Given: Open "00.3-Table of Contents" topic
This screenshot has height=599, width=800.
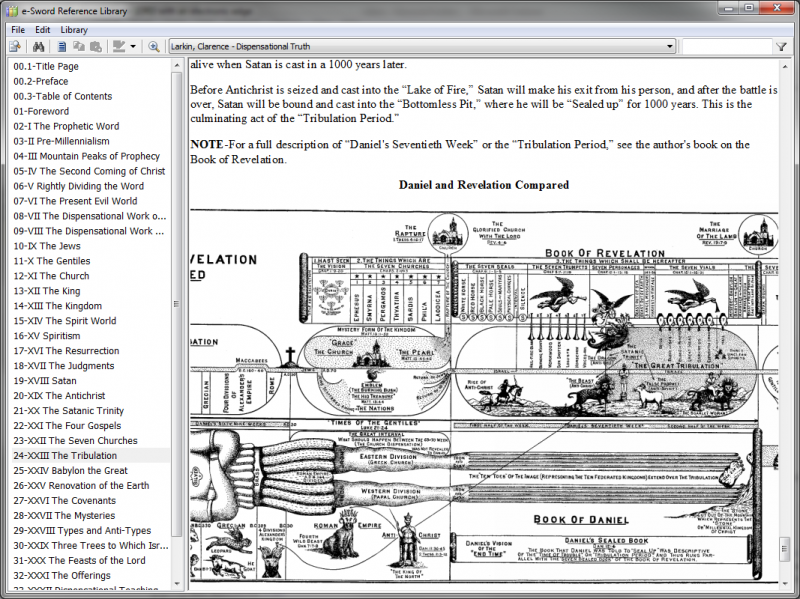Looking at the screenshot, I should click(63, 96).
